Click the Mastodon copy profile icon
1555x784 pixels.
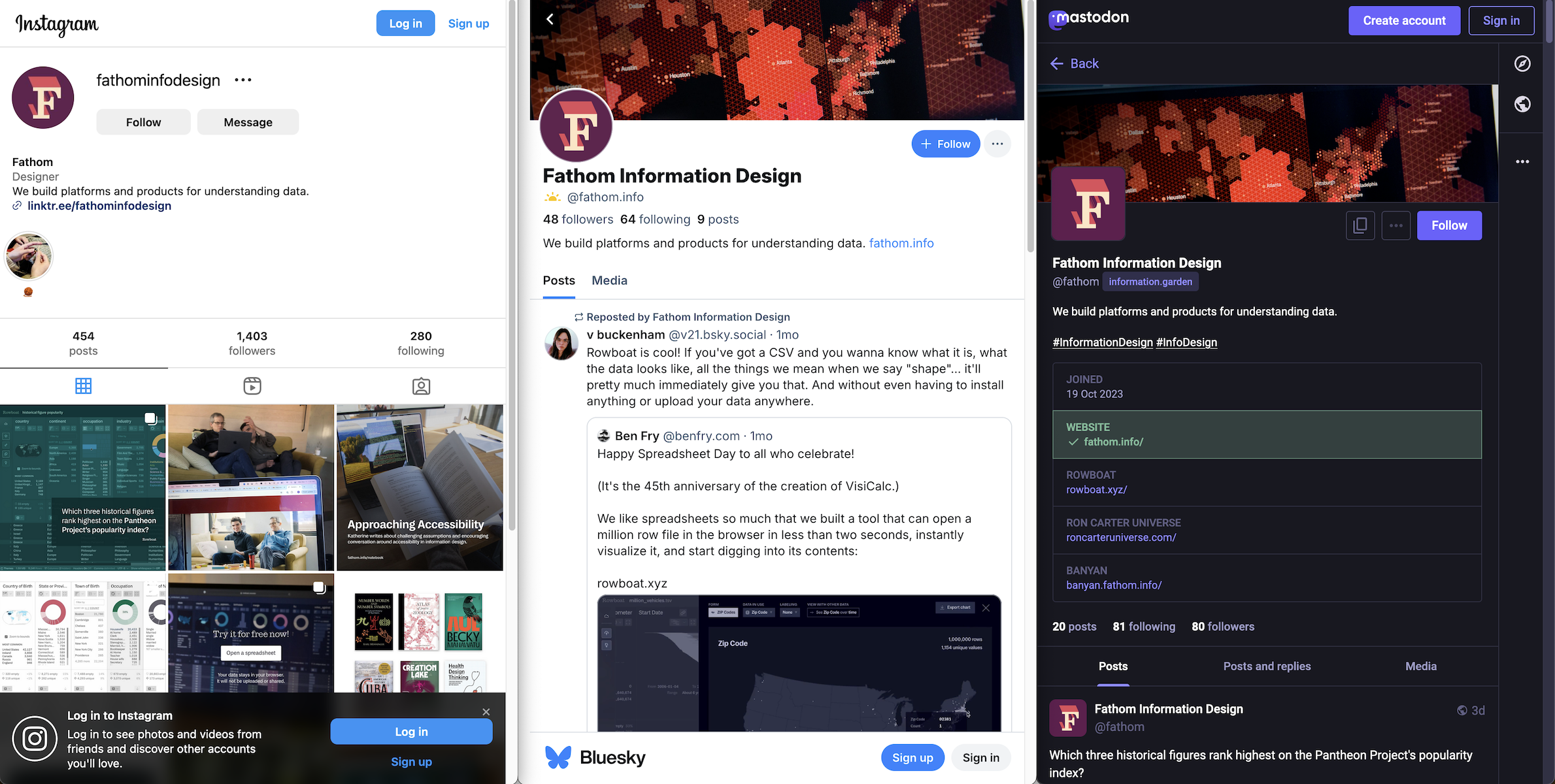pos(1360,225)
